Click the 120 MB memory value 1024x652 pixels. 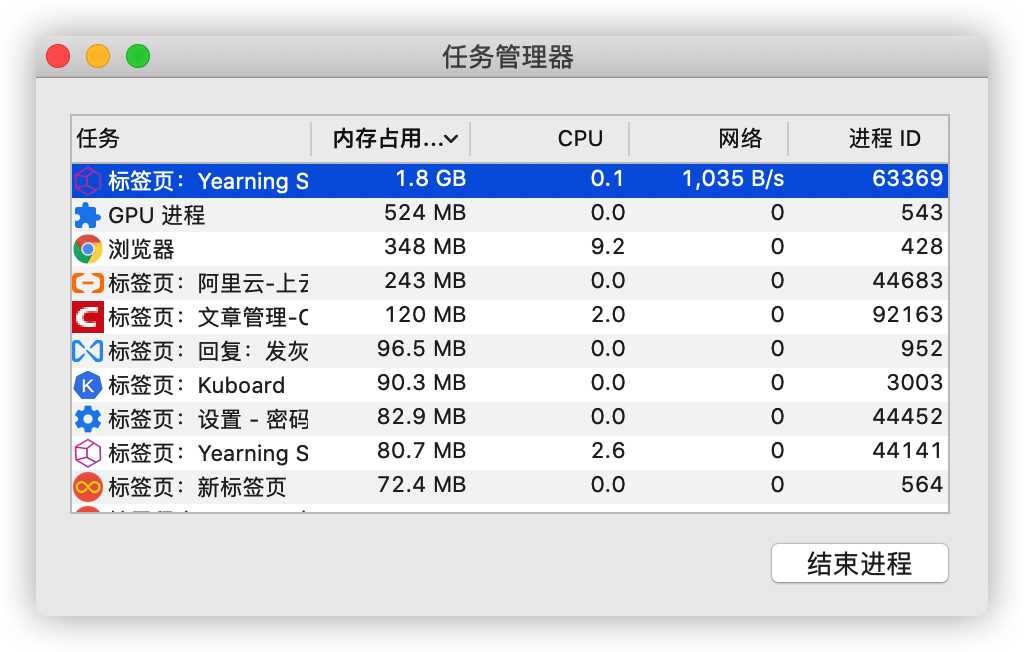426,314
